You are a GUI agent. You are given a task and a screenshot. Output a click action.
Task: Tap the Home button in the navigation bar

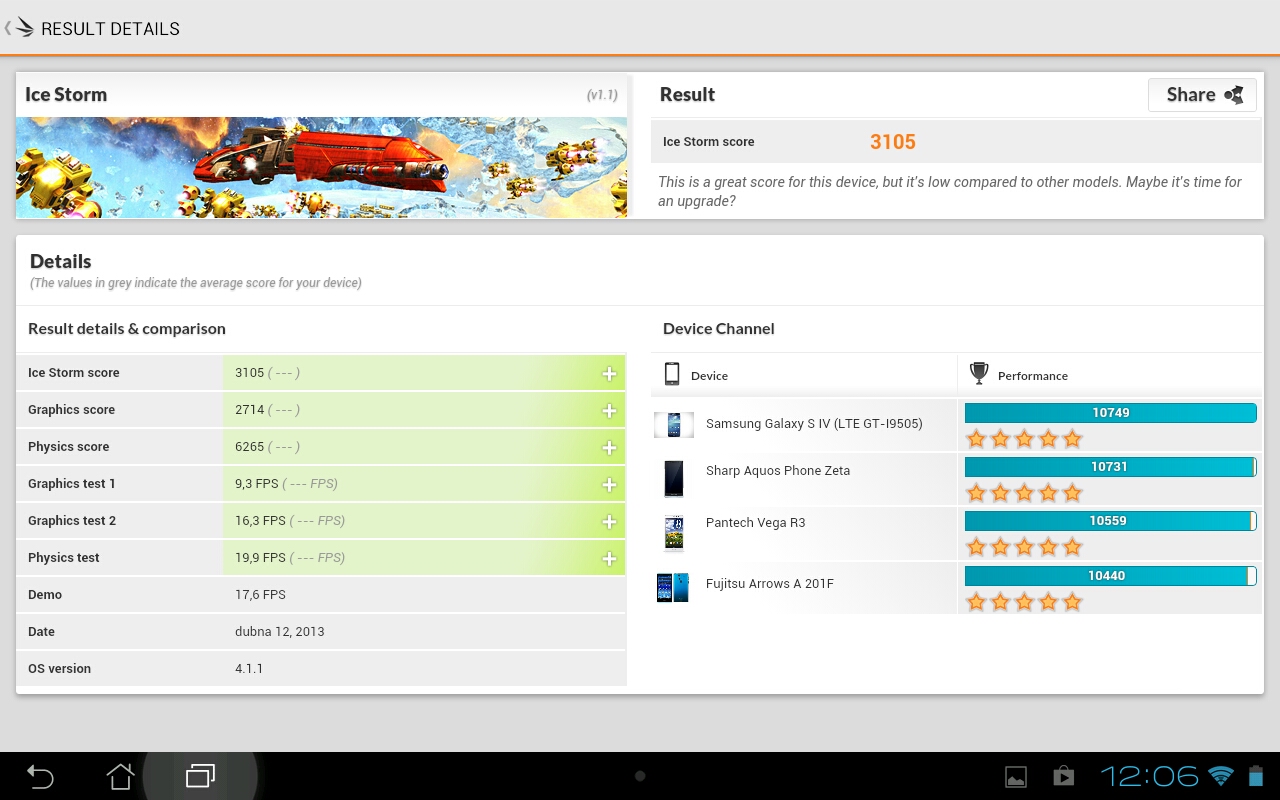(119, 776)
